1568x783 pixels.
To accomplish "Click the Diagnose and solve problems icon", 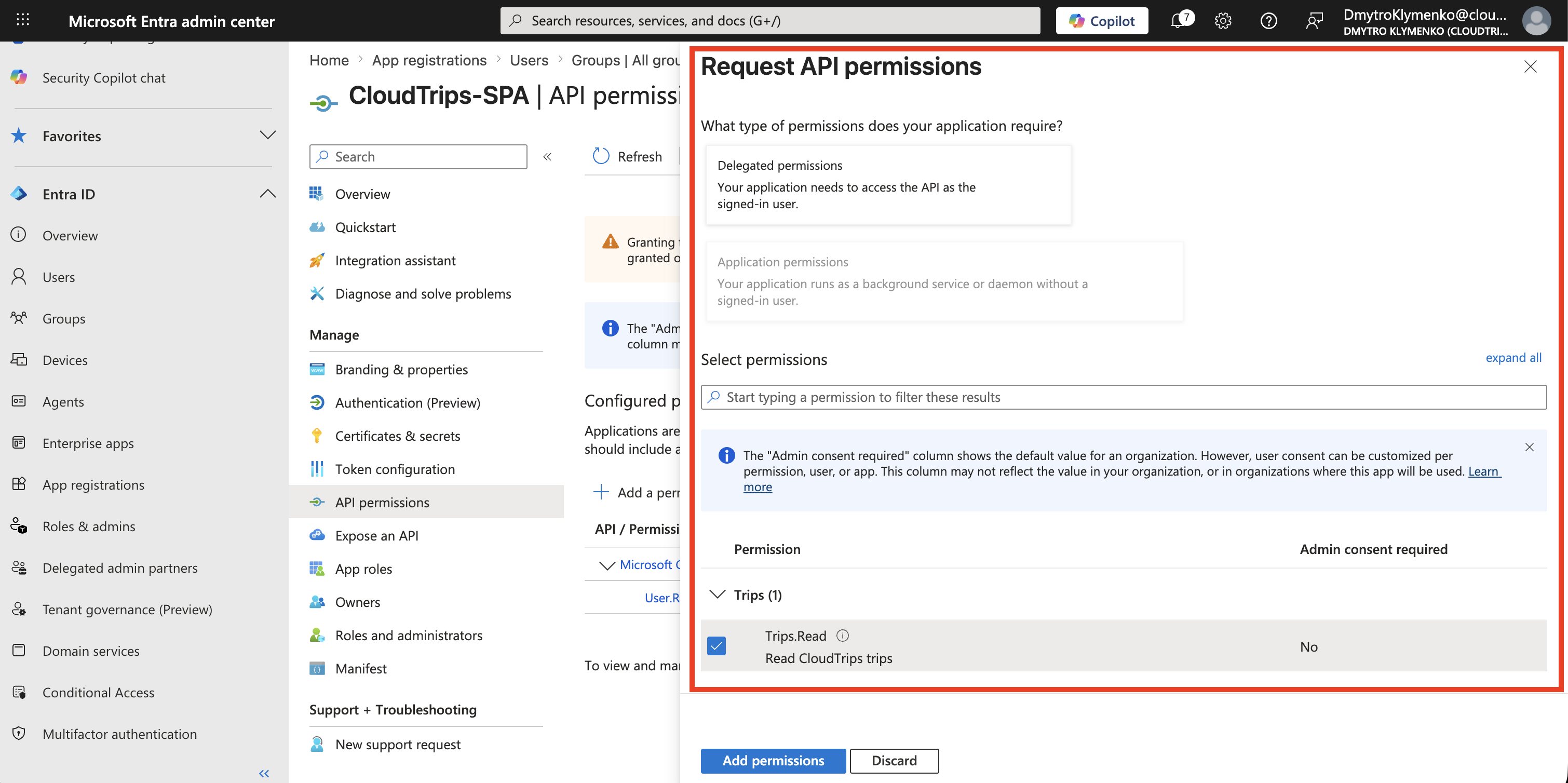I will [x=317, y=293].
